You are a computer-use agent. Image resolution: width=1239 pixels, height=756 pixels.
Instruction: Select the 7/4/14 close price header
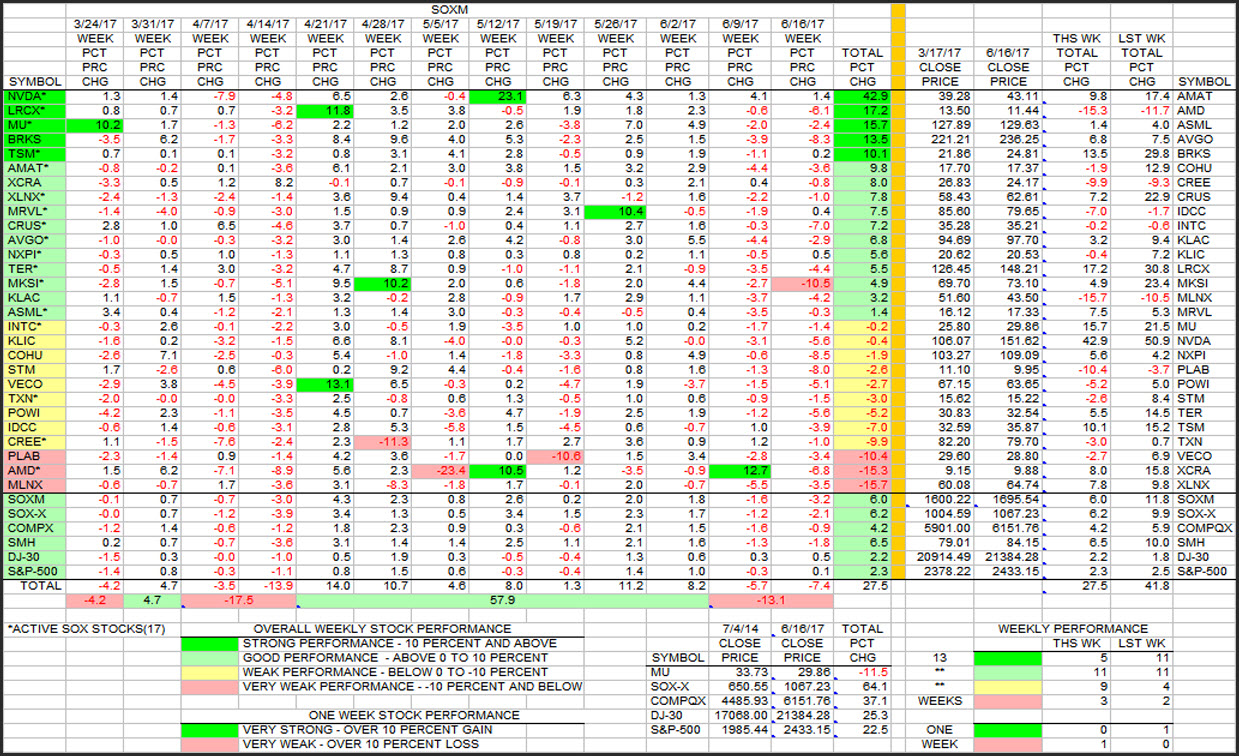[x=740, y=630]
